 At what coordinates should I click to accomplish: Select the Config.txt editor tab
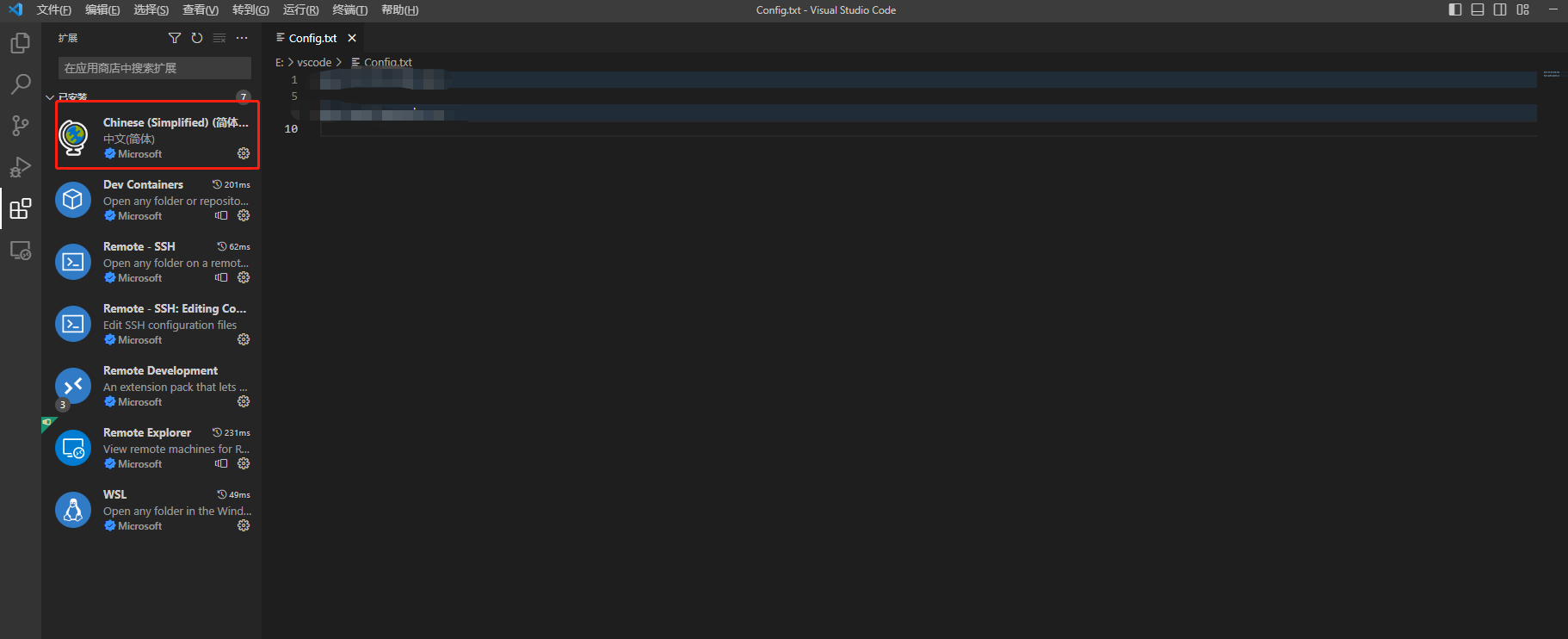313,38
